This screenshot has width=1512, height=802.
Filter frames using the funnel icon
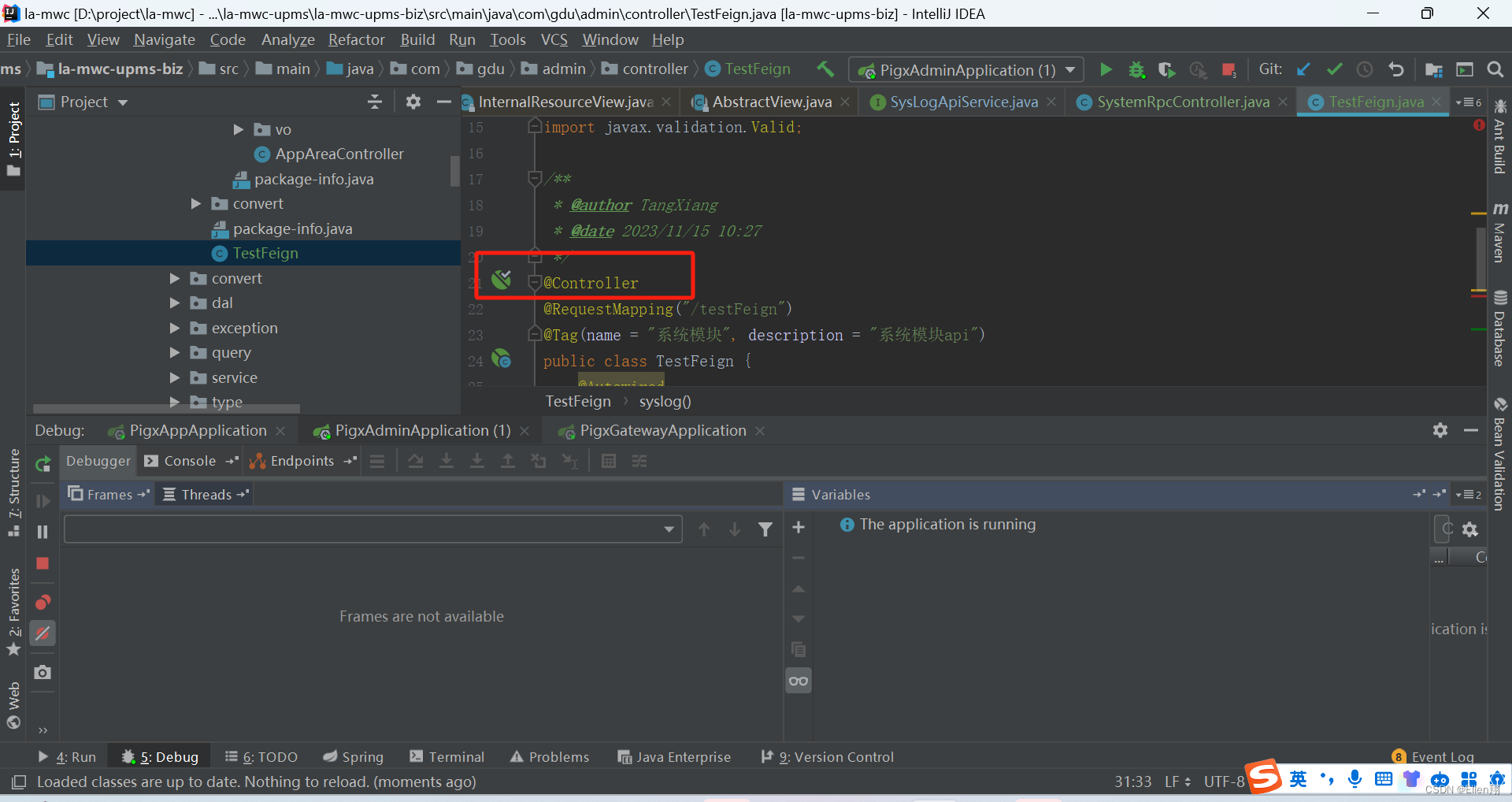click(x=765, y=529)
